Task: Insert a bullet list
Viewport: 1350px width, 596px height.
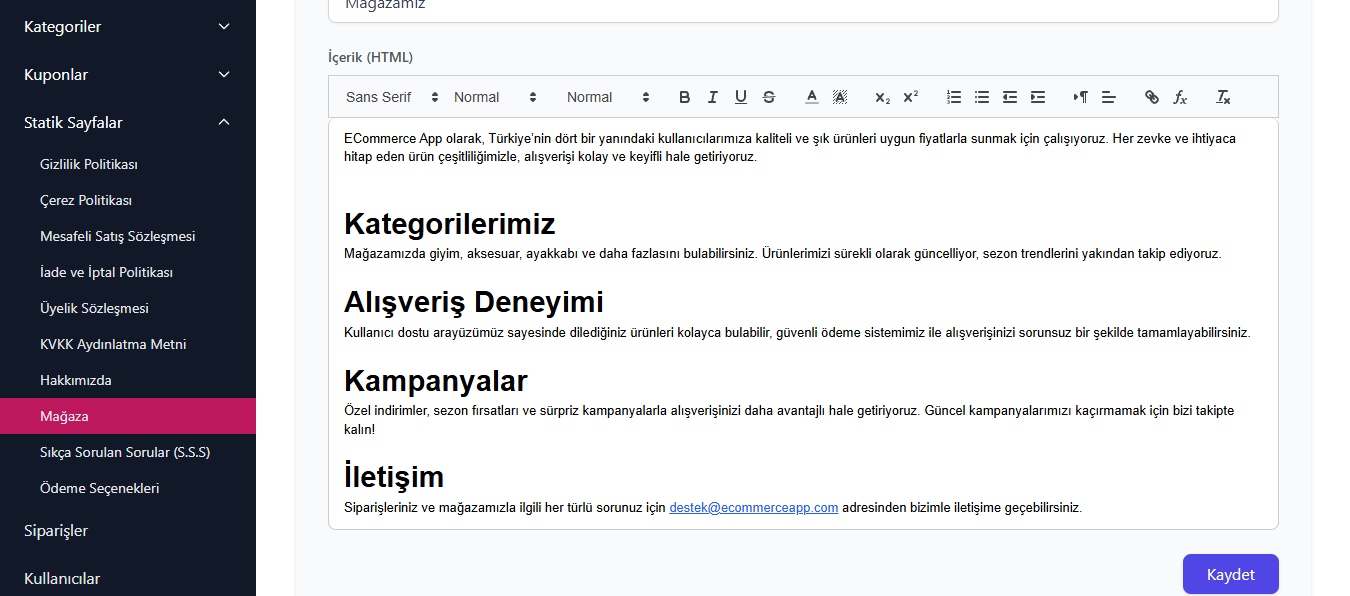Action: click(x=981, y=96)
